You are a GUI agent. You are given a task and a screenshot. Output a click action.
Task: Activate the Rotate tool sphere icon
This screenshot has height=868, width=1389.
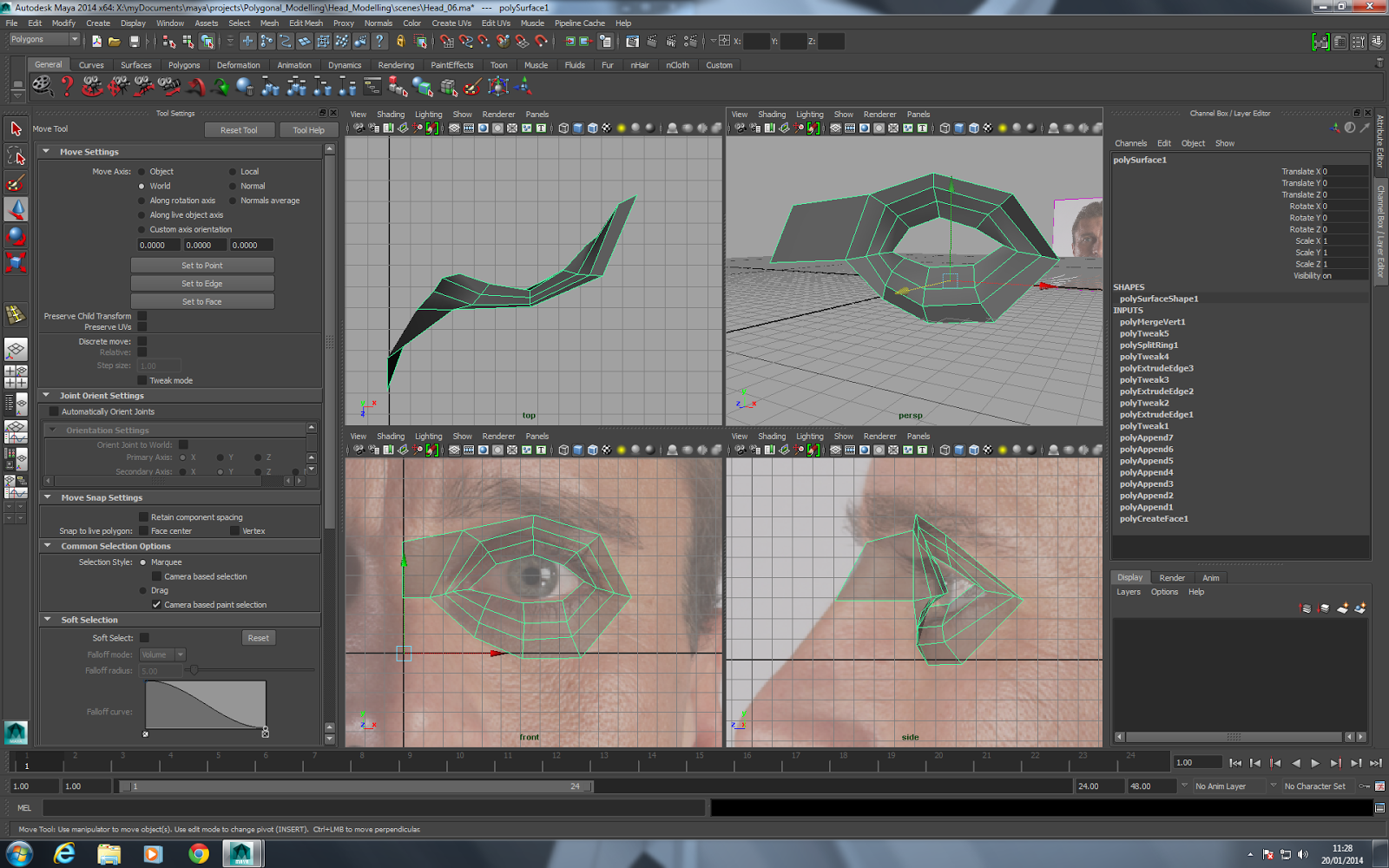tap(16, 235)
